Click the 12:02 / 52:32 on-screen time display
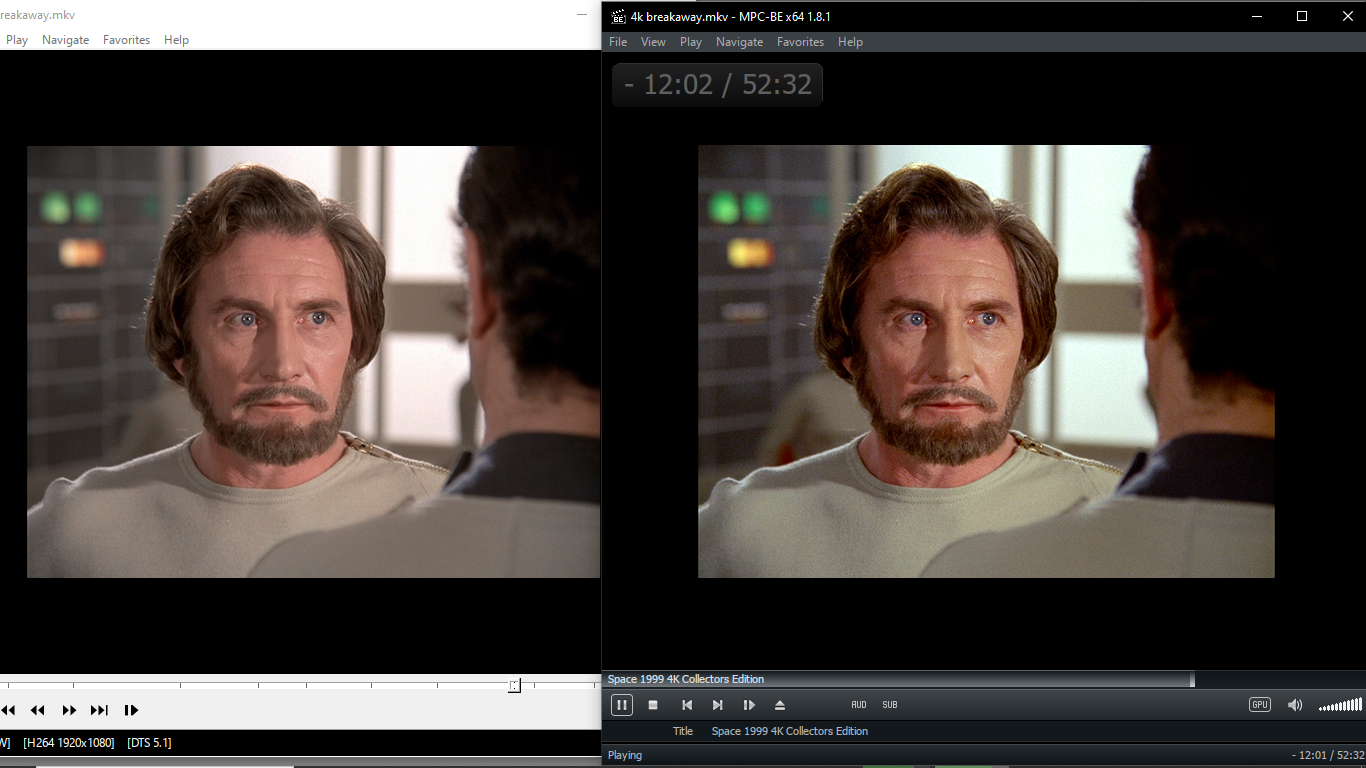The height and width of the screenshot is (768, 1366). (x=717, y=84)
